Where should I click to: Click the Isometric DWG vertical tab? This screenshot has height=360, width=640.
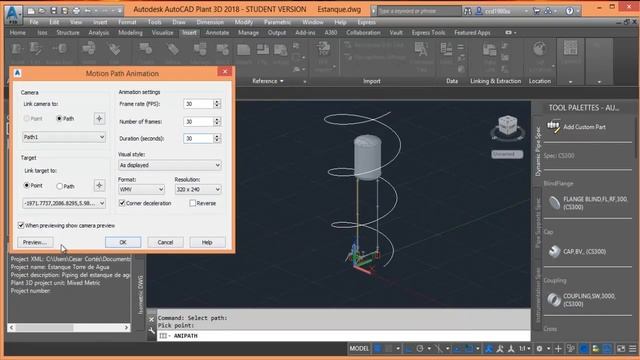tap(141, 294)
